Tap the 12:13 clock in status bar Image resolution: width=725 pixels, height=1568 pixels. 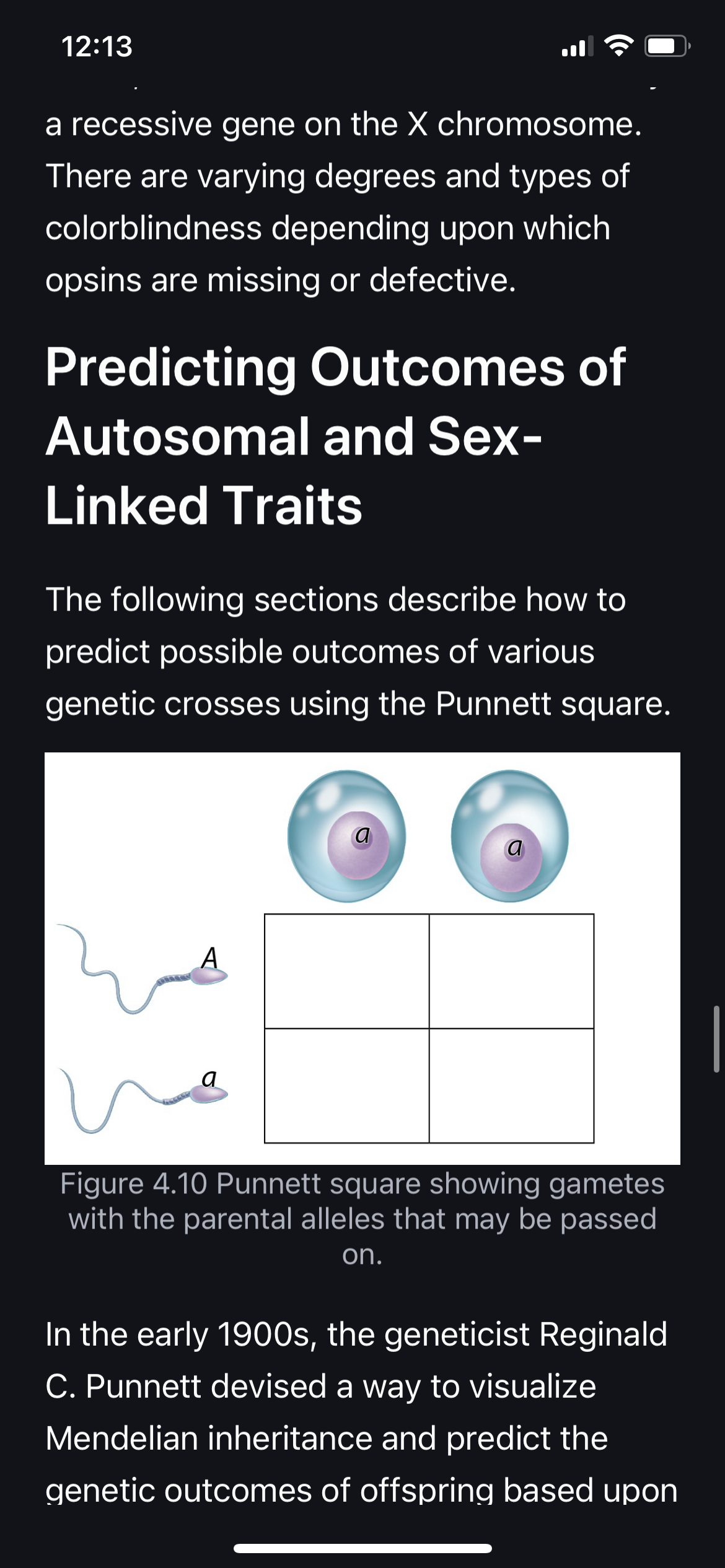97,46
